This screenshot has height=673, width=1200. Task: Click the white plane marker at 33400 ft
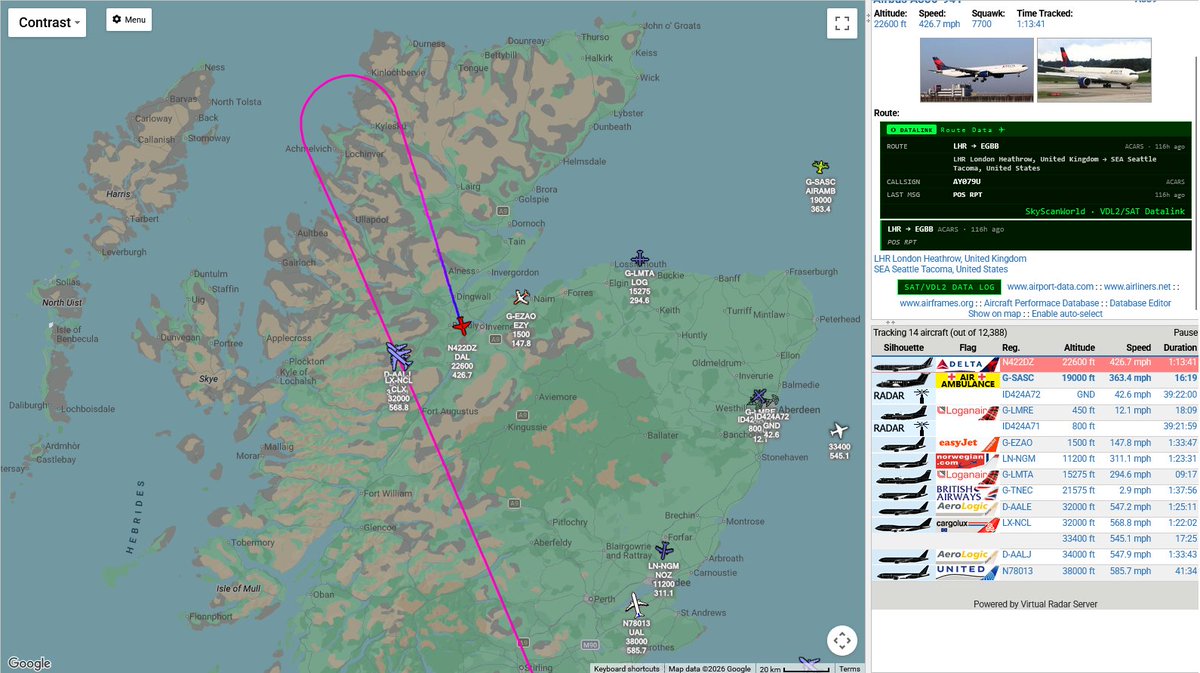tap(838, 430)
